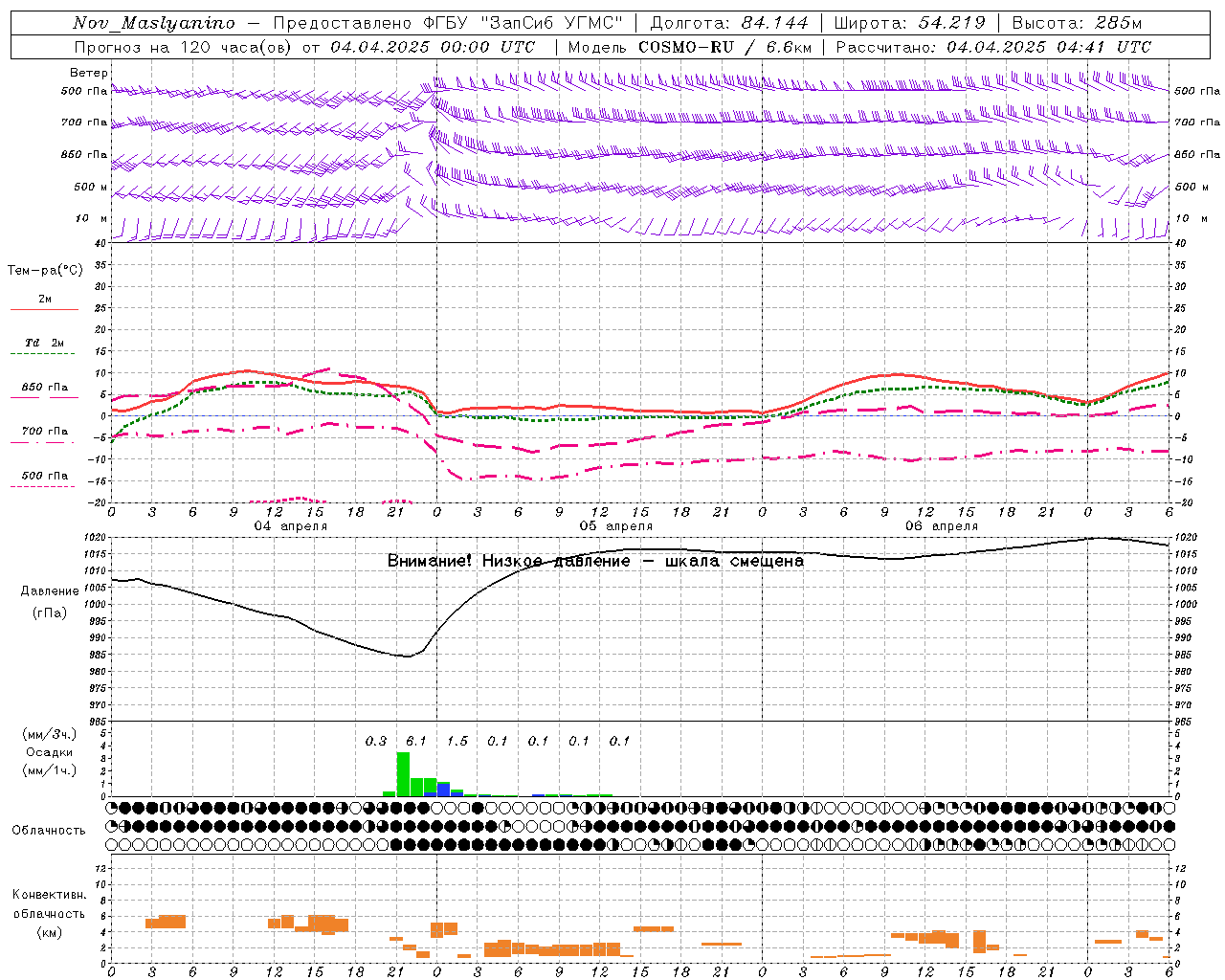Select the provider text ФГБУ "ЗапСиб УГМС"
1225x980 pixels.
click(523, 23)
